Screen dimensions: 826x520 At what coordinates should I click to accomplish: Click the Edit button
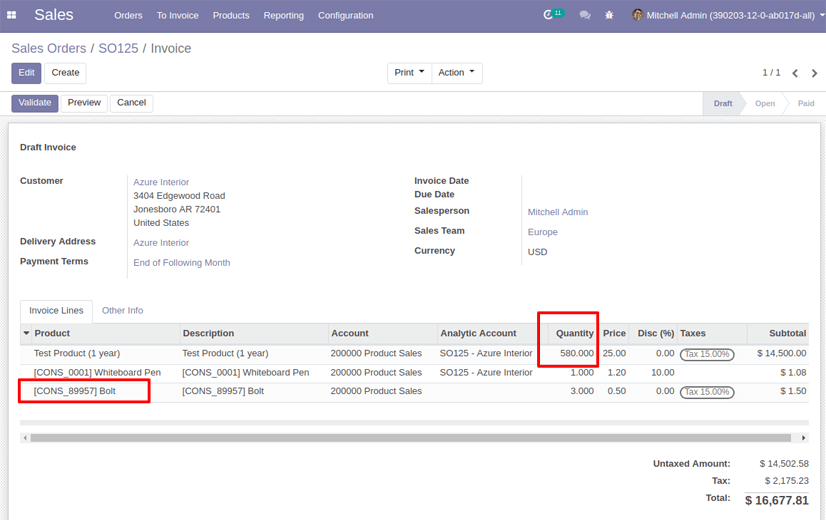pos(26,73)
